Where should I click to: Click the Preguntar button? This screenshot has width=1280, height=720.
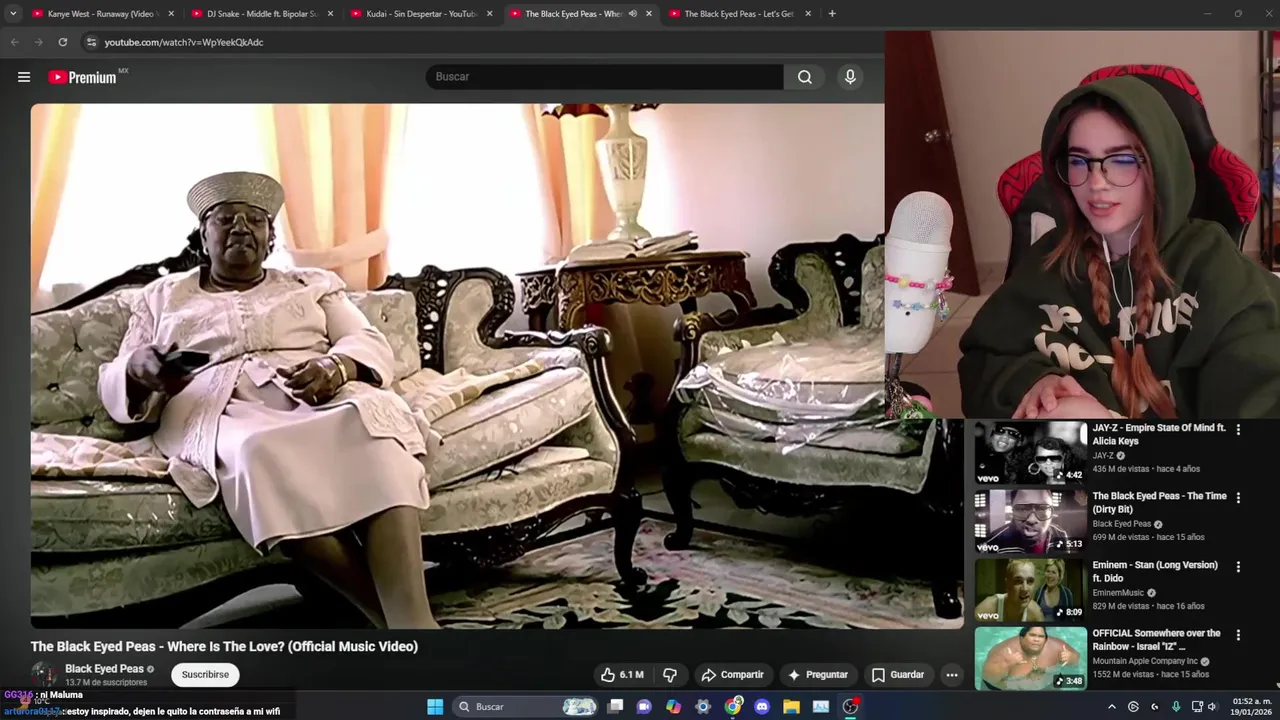[817, 675]
